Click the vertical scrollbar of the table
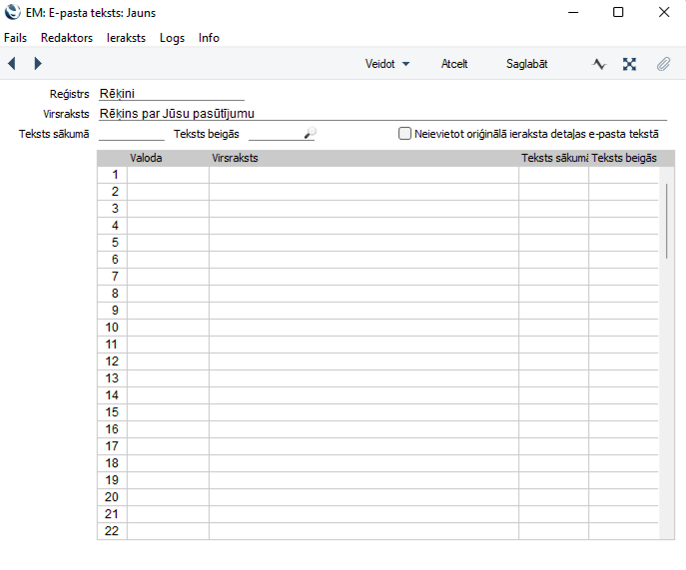 [x=666, y=220]
